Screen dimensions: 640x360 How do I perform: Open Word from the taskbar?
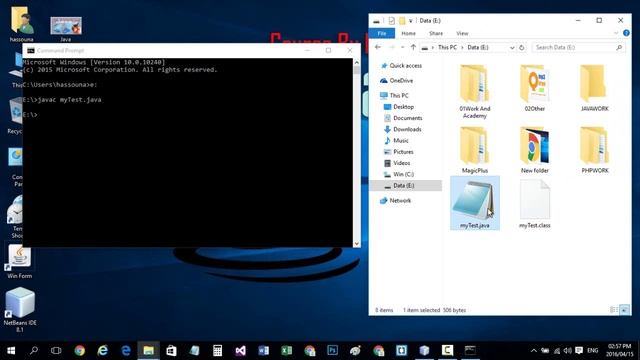[x=263, y=350]
